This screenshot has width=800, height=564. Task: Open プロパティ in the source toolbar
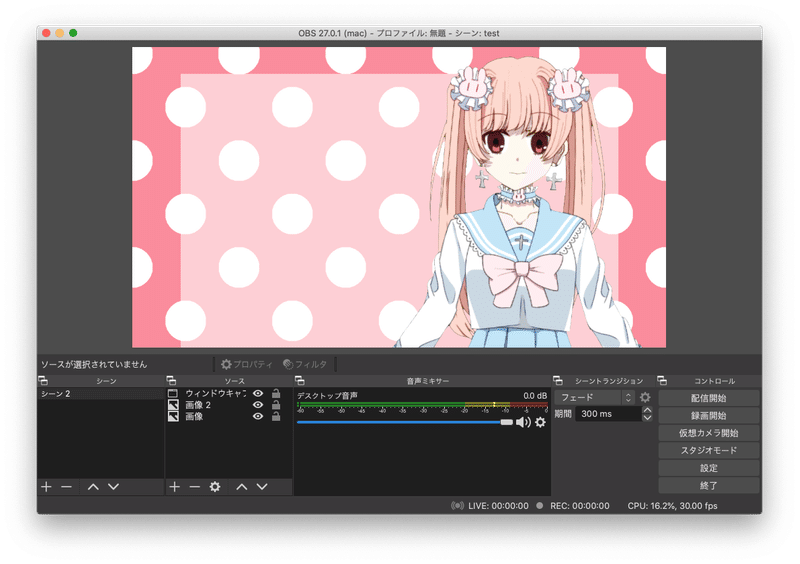(x=247, y=364)
